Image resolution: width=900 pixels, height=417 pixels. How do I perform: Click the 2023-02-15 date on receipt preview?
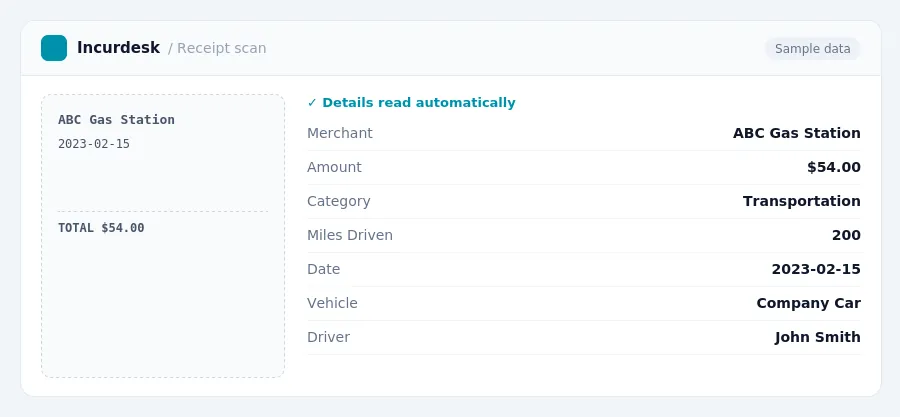coord(94,144)
